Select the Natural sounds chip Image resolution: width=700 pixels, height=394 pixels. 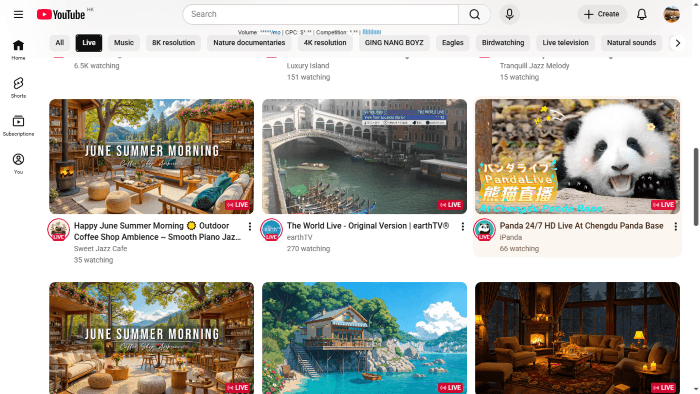coord(631,43)
